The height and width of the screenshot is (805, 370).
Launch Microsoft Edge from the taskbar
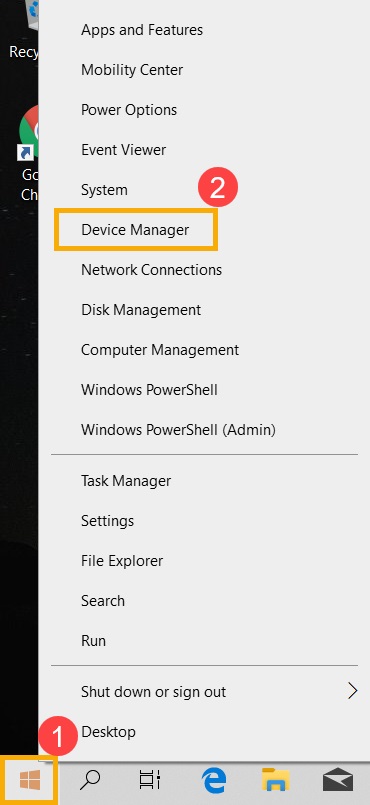pos(213,781)
